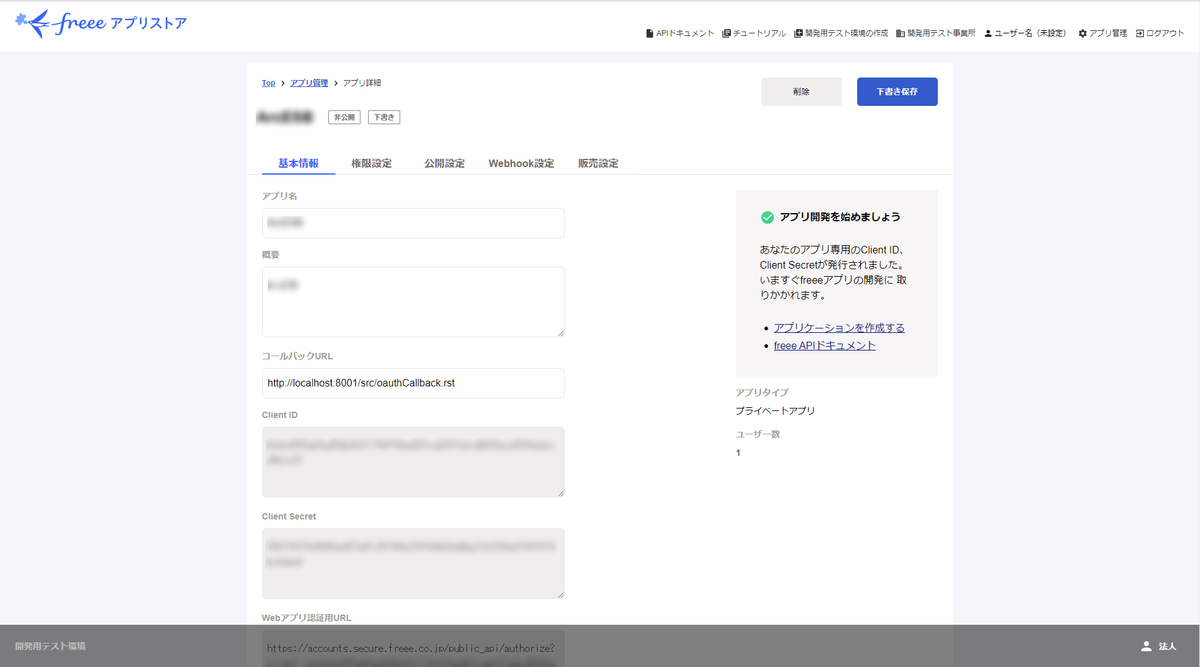Select 開発用テスト環境の作成 in the header
Image resolution: width=1200 pixels, height=667 pixels.
[x=841, y=31]
